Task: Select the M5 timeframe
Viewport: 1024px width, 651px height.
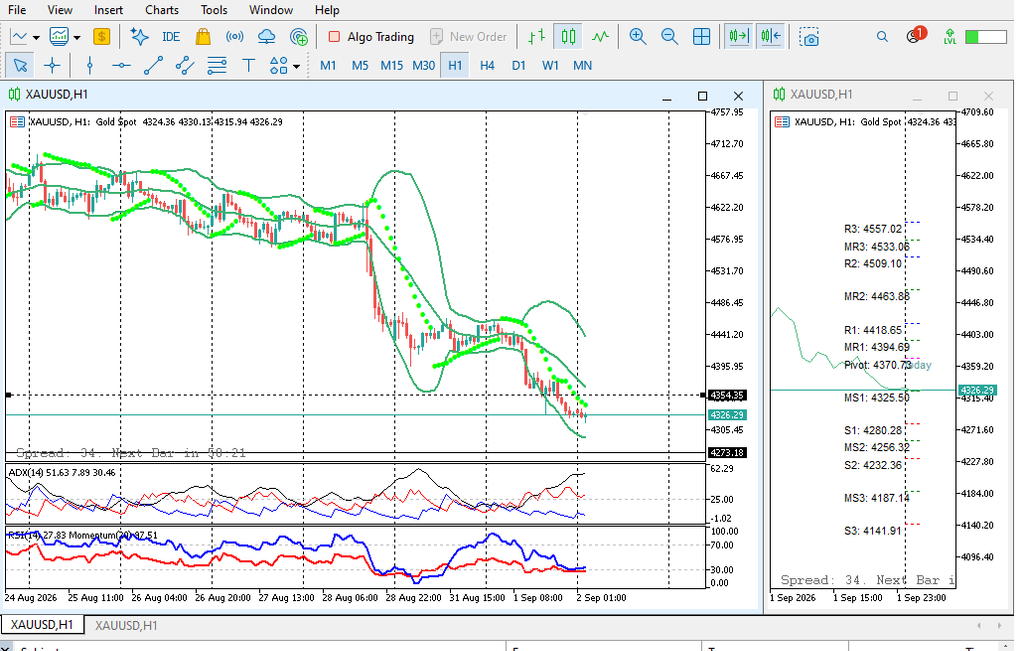Action: pyautogui.click(x=360, y=65)
